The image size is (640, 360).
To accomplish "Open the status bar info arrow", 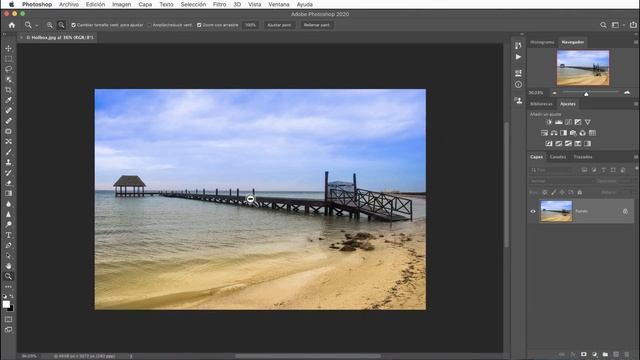I will pos(131,356).
